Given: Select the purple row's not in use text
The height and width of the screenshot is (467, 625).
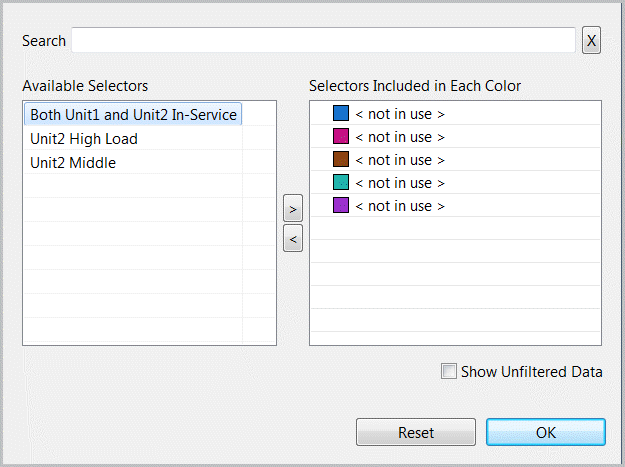Looking at the screenshot, I should (x=400, y=206).
